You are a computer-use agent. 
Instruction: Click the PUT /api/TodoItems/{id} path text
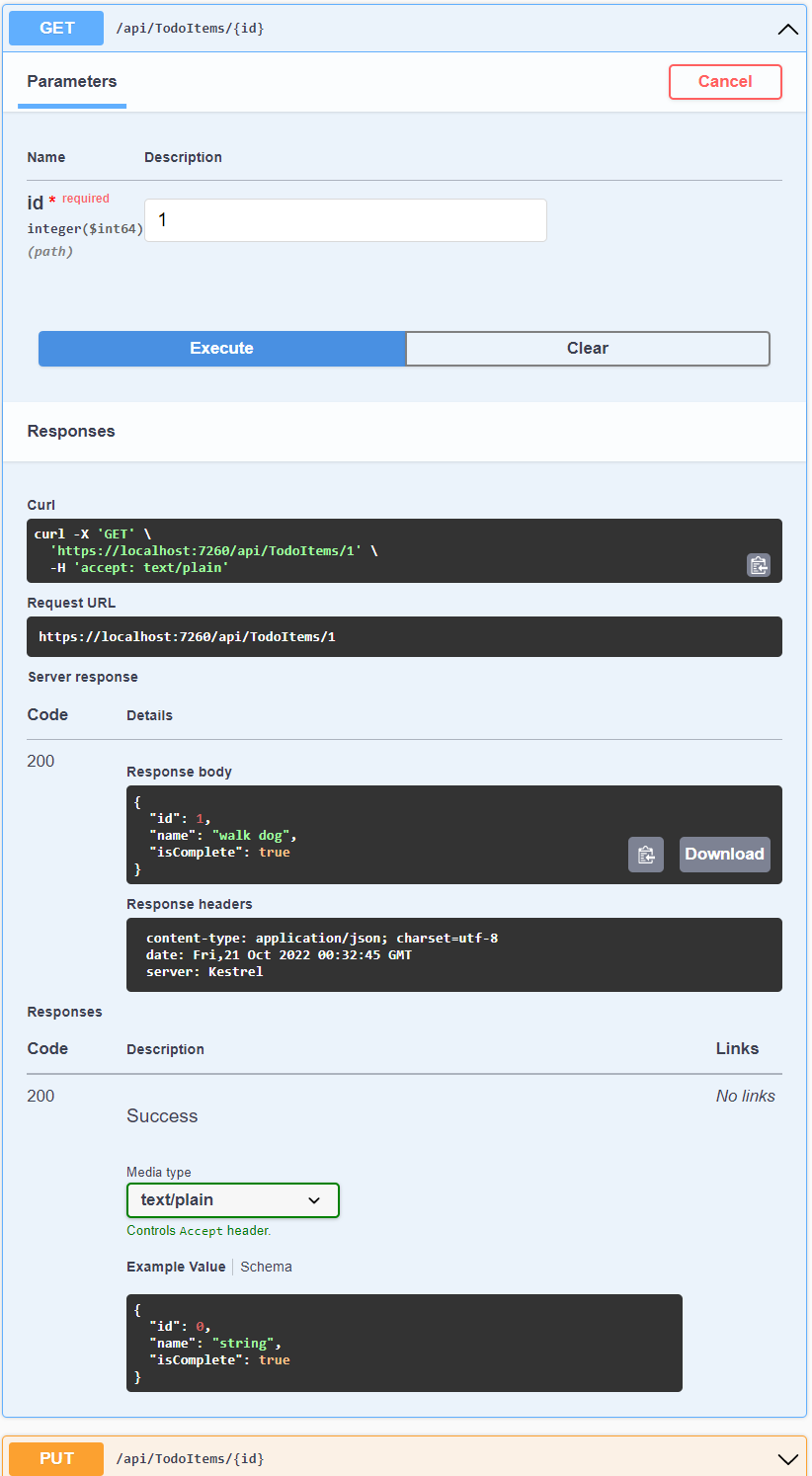[x=190, y=1459]
